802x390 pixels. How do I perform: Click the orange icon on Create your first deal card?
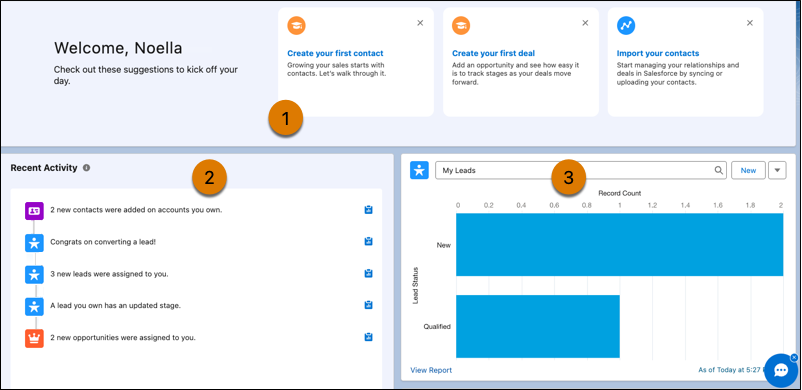[x=461, y=26]
